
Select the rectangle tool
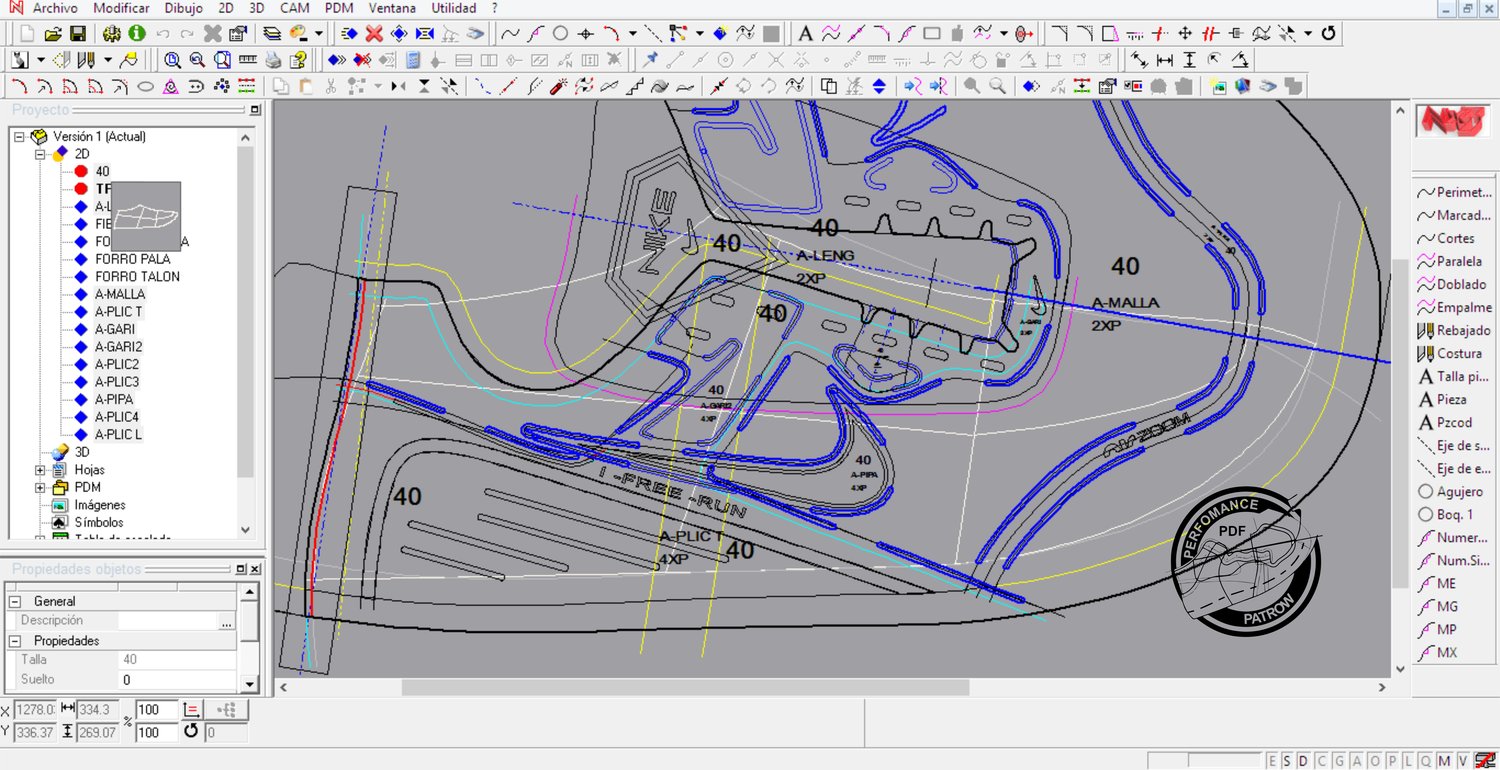point(932,34)
